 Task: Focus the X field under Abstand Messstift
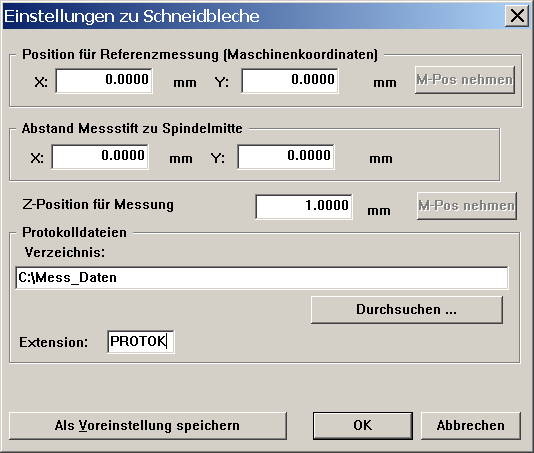(x=100, y=156)
